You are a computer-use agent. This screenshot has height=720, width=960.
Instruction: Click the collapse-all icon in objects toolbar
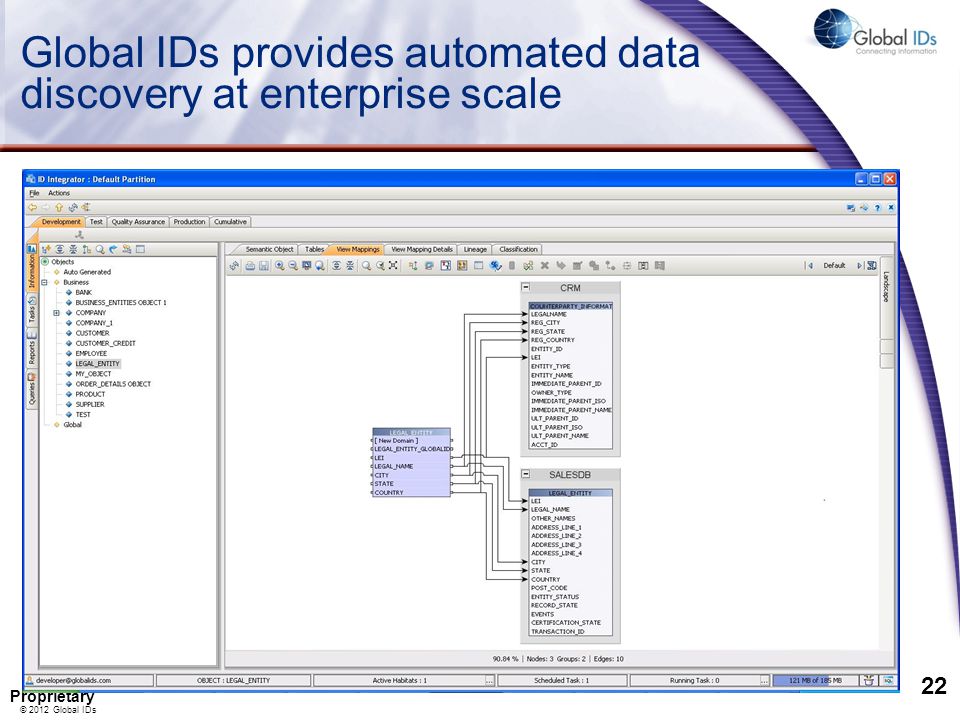73,249
